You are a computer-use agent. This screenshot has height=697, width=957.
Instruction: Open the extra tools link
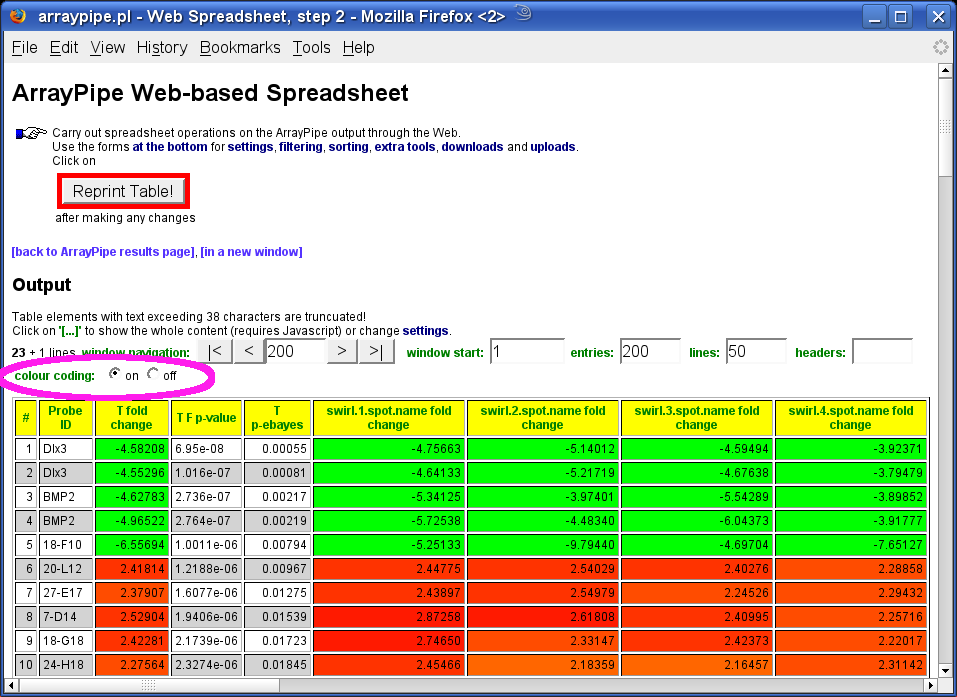pyautogui.click(x=405, y=147)
